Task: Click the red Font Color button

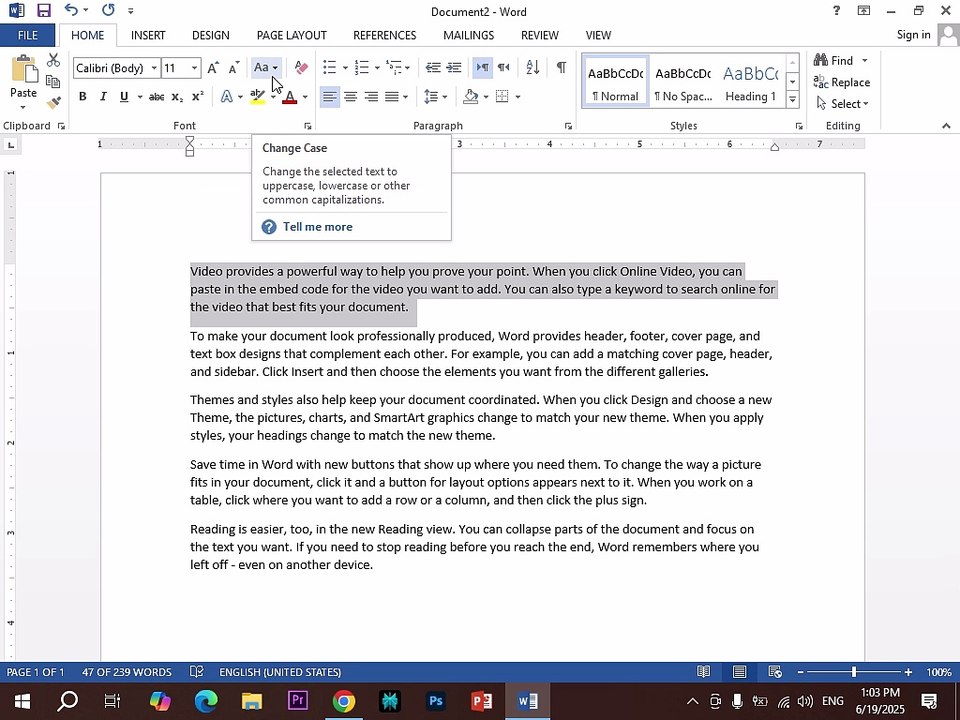Action: [x=290, y=97]
